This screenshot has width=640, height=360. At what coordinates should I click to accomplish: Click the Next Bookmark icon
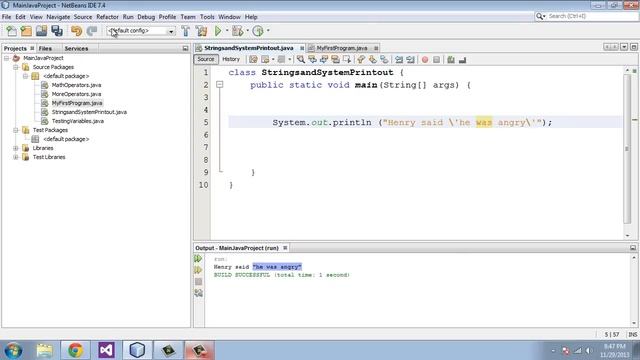click(x=372, y=60)
